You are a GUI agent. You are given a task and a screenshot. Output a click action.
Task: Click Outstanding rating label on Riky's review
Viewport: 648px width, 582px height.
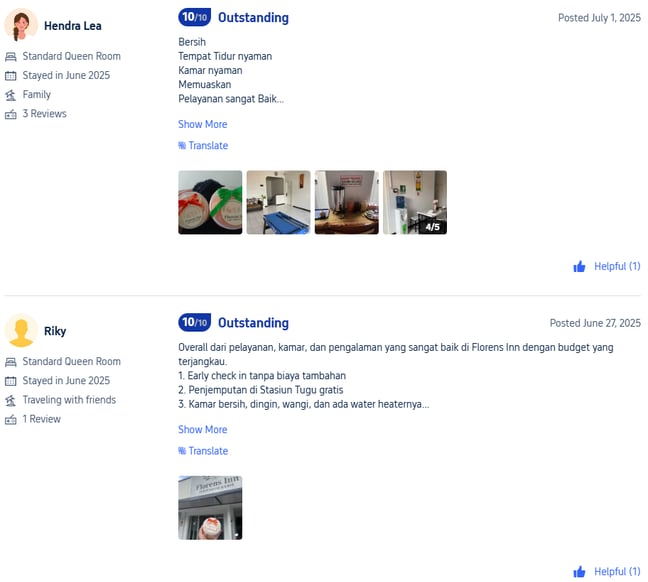253,323
